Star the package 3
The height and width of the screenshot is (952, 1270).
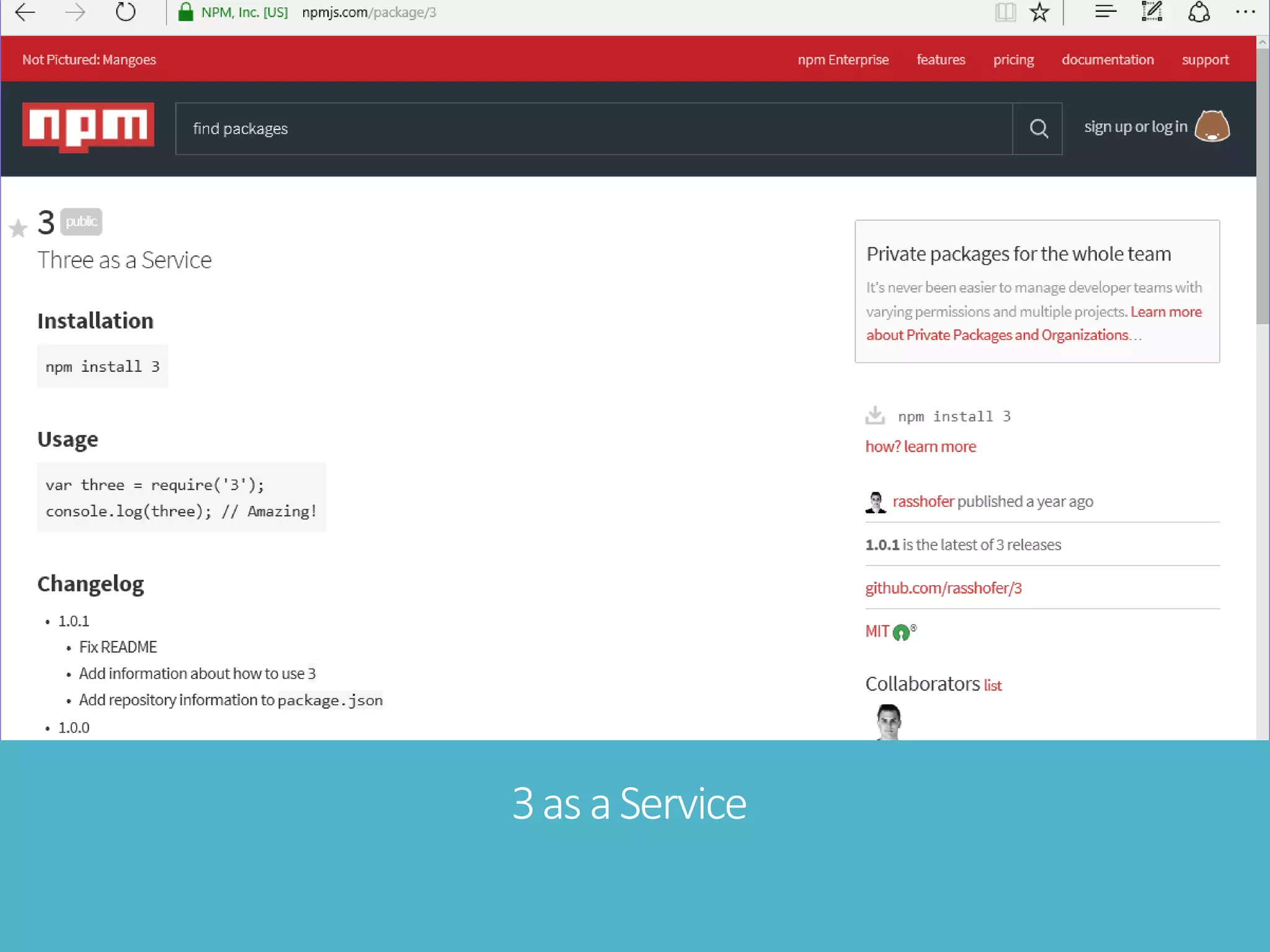[19, 229]
